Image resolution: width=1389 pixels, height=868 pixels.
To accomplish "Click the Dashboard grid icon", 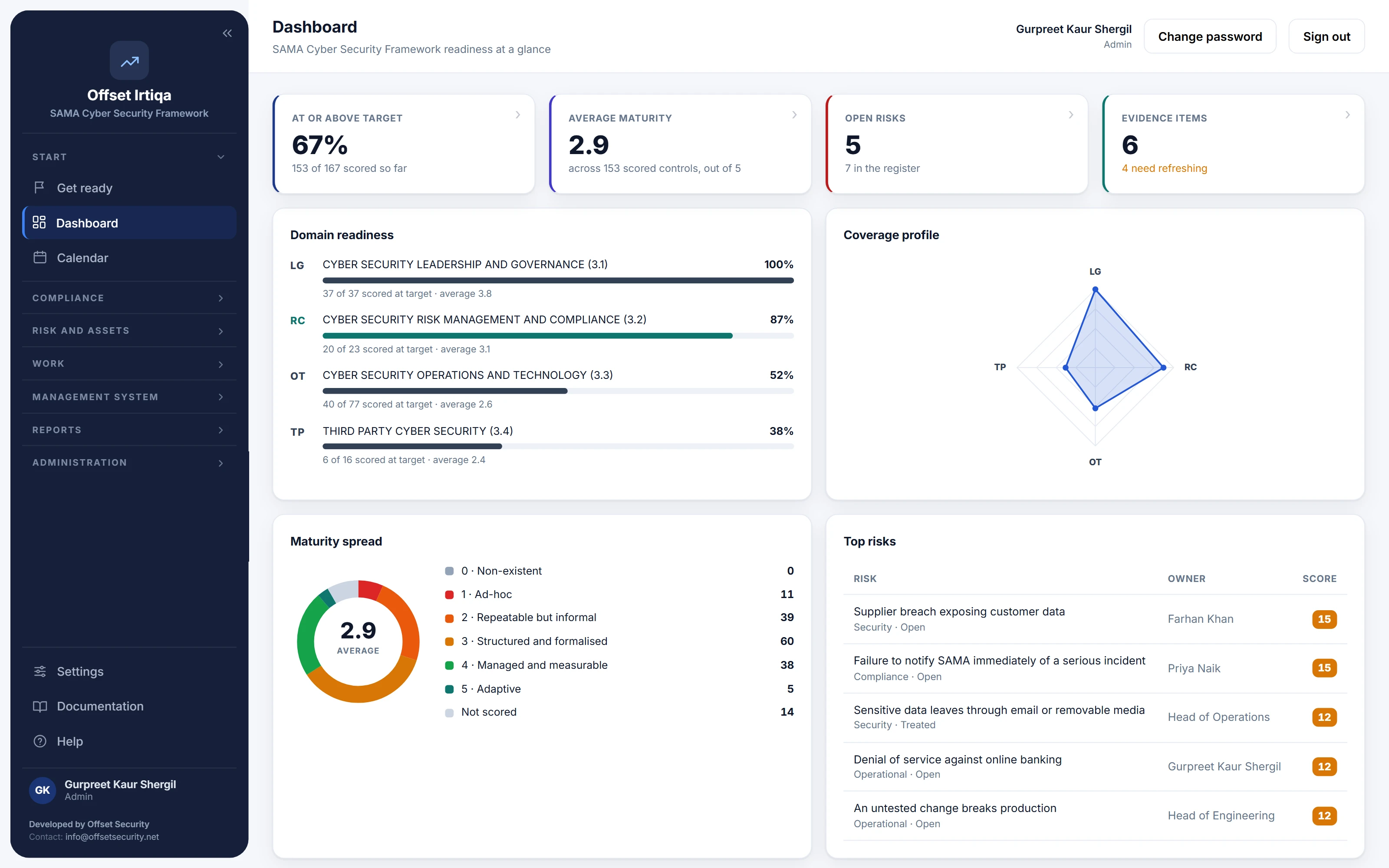I will (x=39, y=223).
